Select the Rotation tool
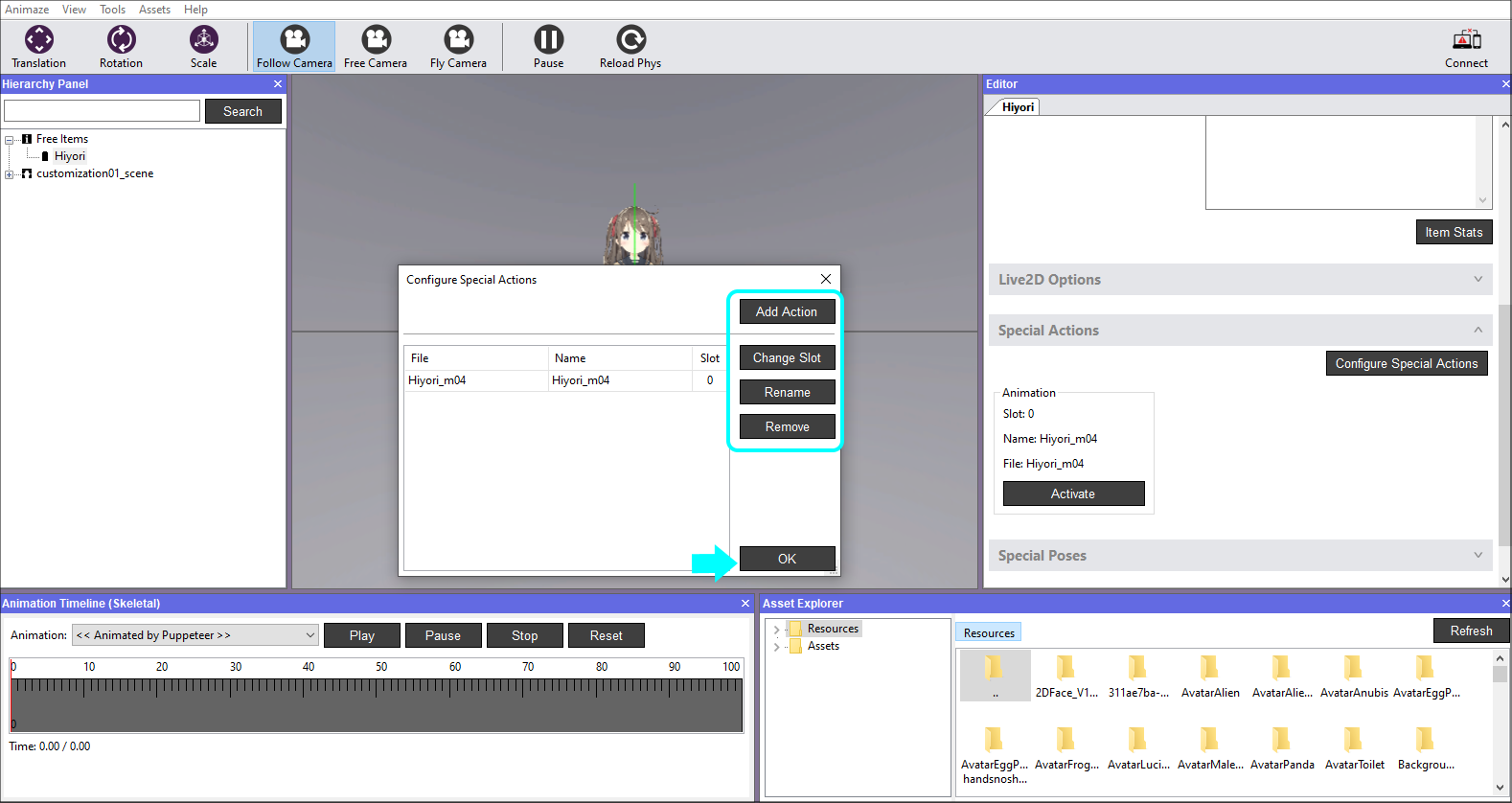This screenshot has height=803, width=1512. tap(121, 46)
